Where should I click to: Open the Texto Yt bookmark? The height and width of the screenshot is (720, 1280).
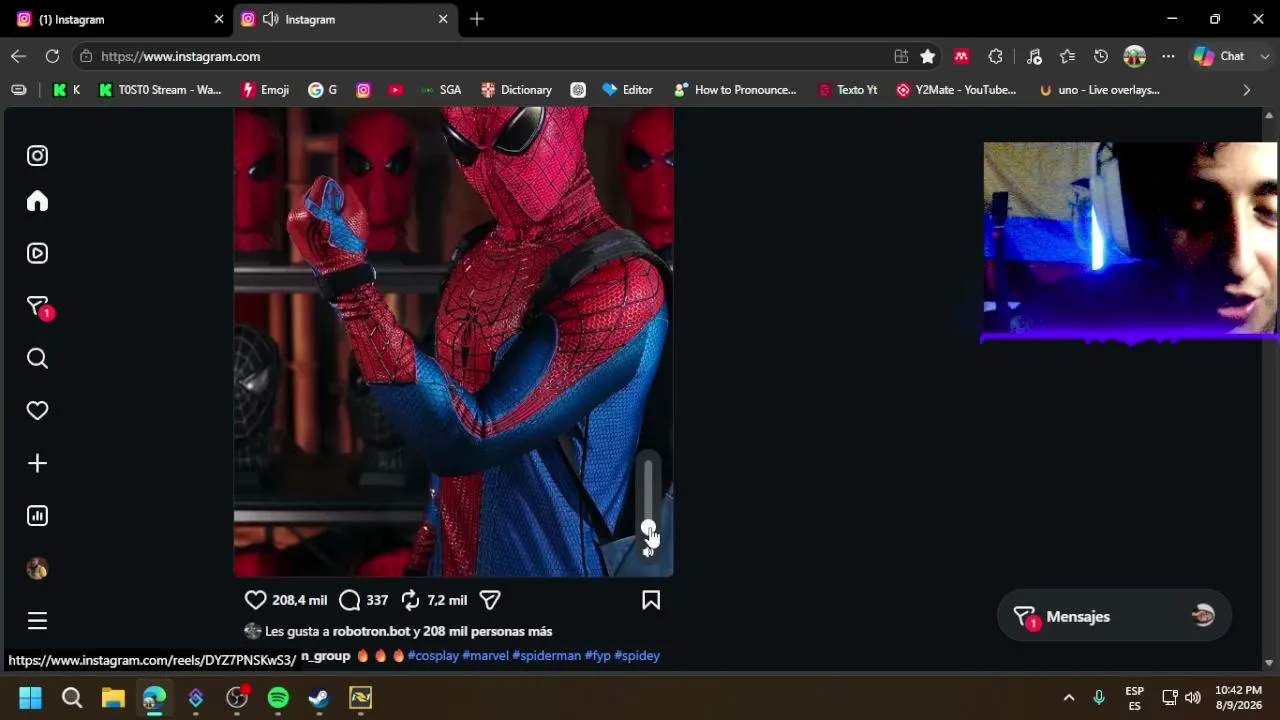847,90
